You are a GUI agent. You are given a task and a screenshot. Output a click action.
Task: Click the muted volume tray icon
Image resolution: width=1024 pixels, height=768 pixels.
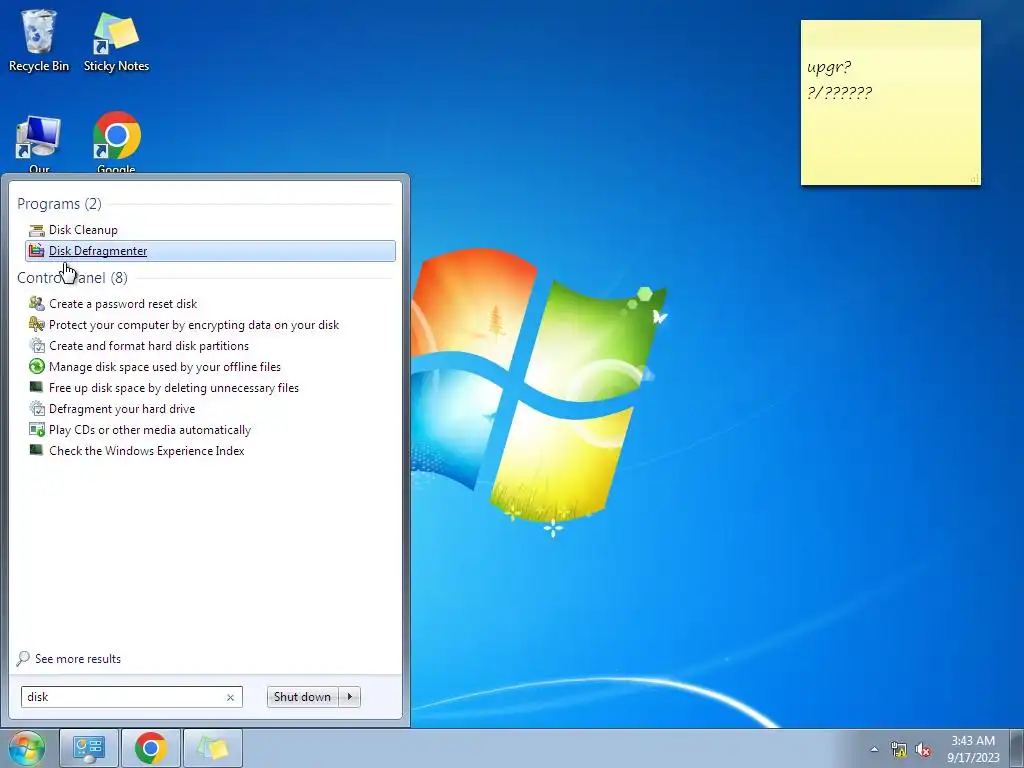click(923, 750)
